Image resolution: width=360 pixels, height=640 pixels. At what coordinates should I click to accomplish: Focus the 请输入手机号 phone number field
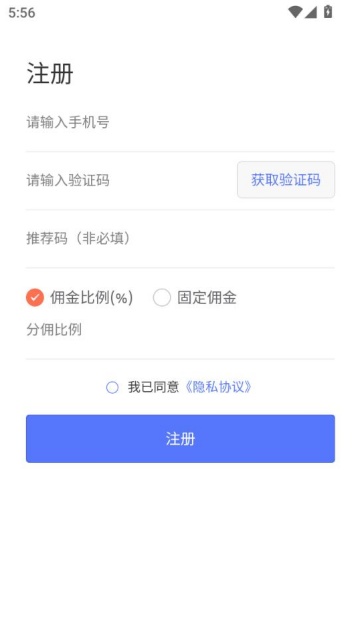(180, 122)
